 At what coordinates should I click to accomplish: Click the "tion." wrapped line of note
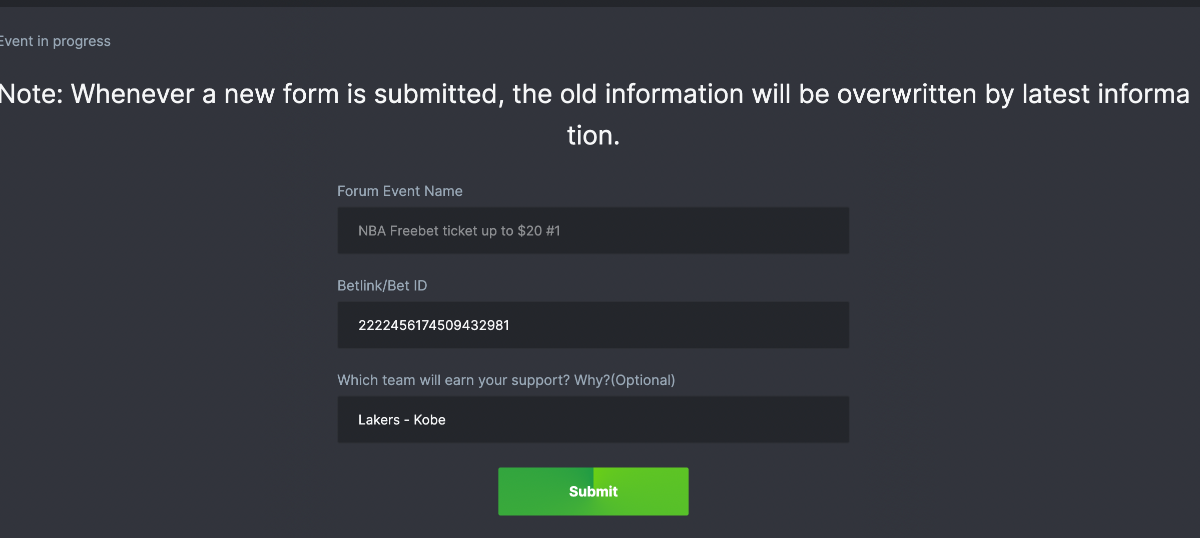(593, 136)
